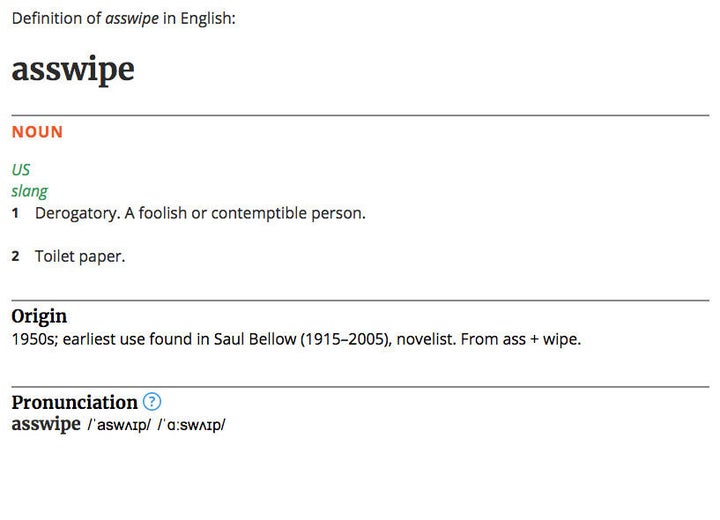Click the pronunciation help question mark icon
The height and width of the screenshot is (520, 720).
point(152,402)
